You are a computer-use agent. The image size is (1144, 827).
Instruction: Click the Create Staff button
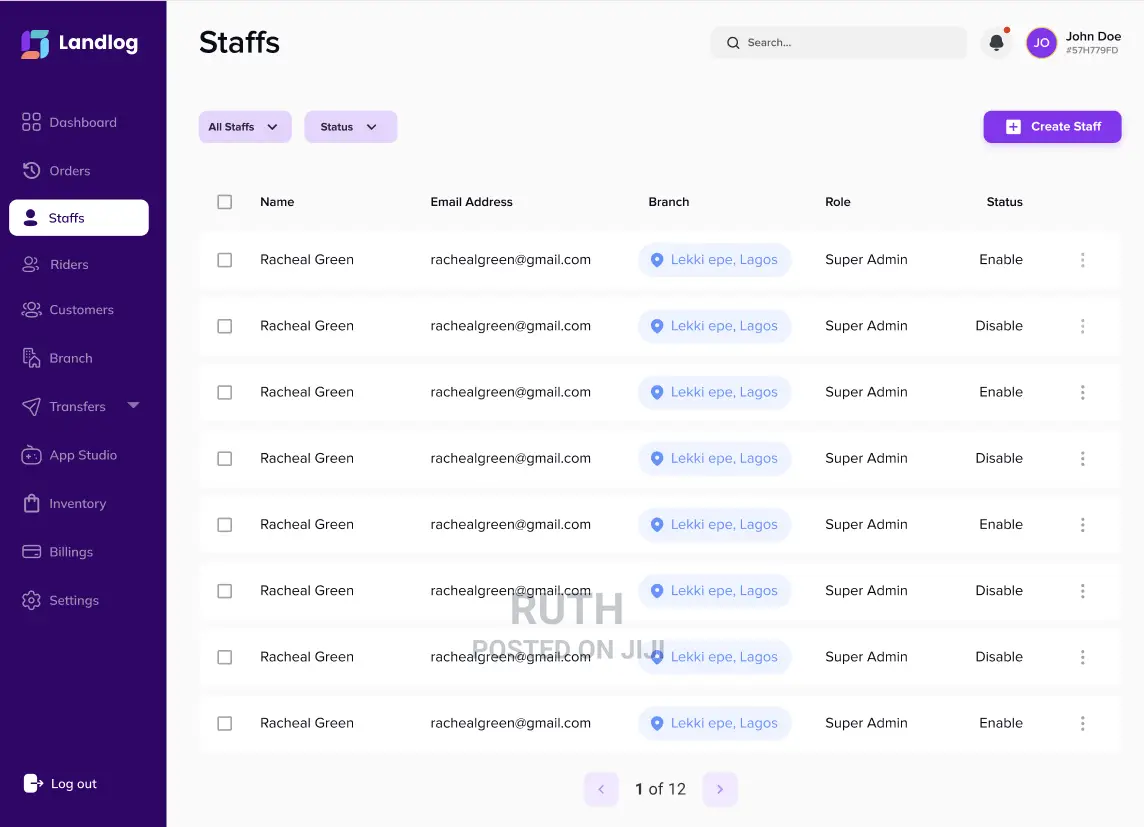click(x=1052, y=127)
